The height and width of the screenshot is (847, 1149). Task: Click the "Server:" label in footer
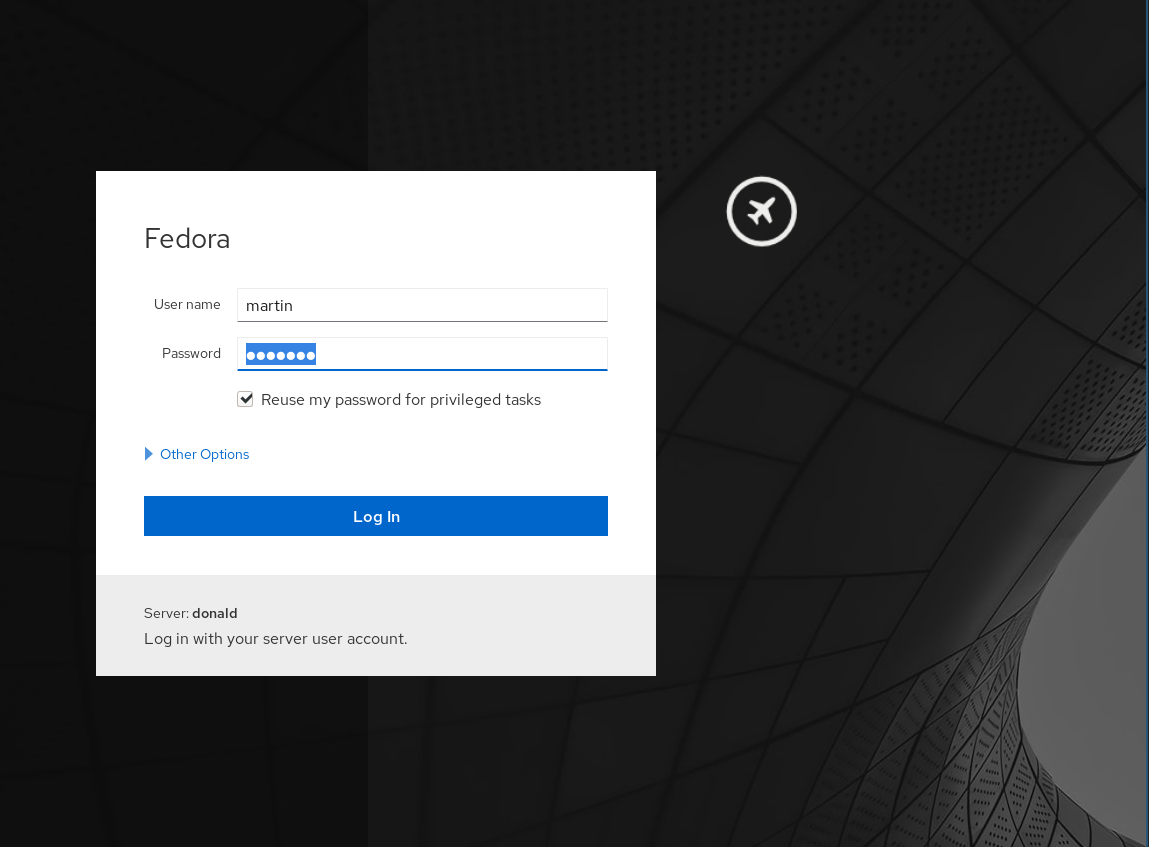166,613
